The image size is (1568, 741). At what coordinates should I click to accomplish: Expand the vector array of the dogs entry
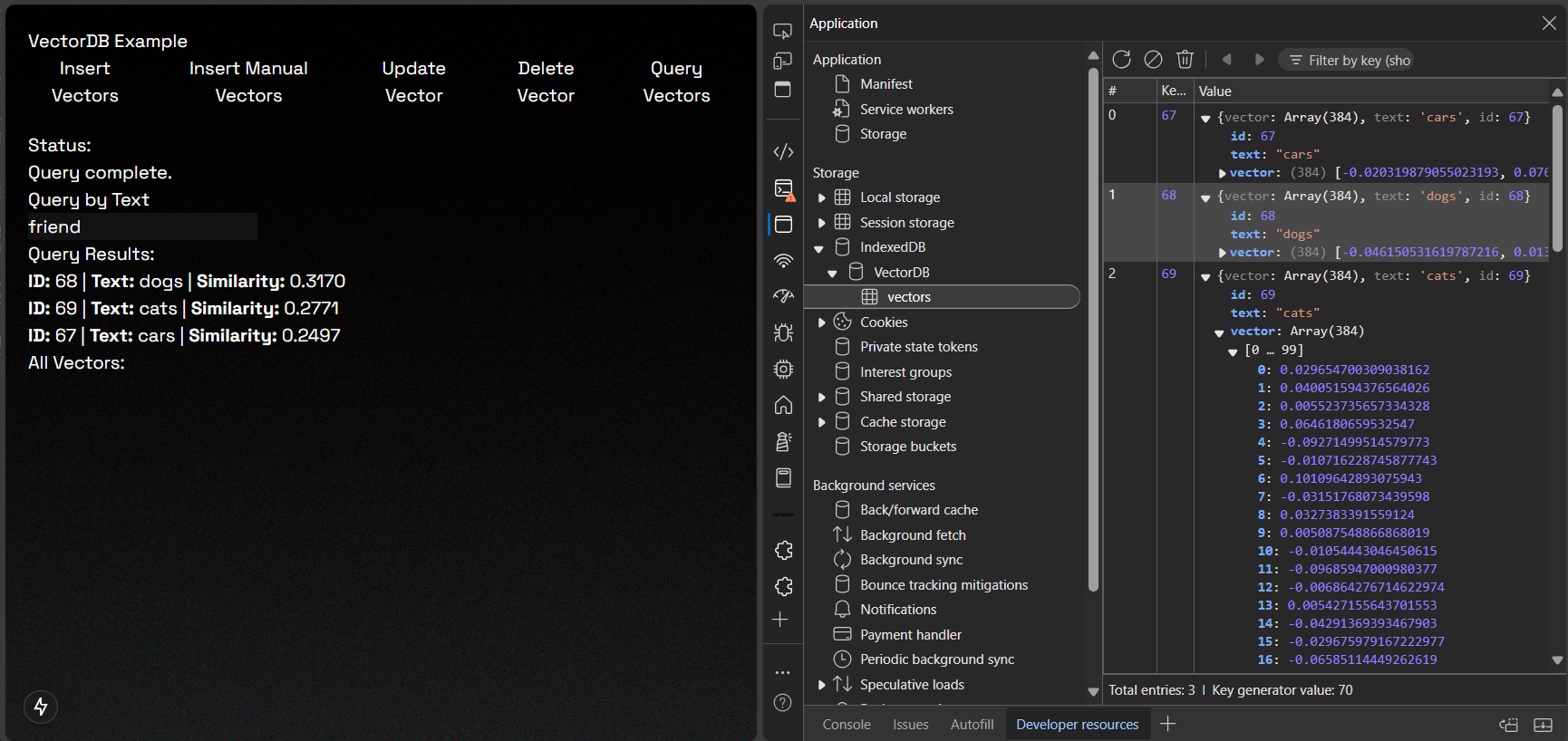click(1223, 253)
